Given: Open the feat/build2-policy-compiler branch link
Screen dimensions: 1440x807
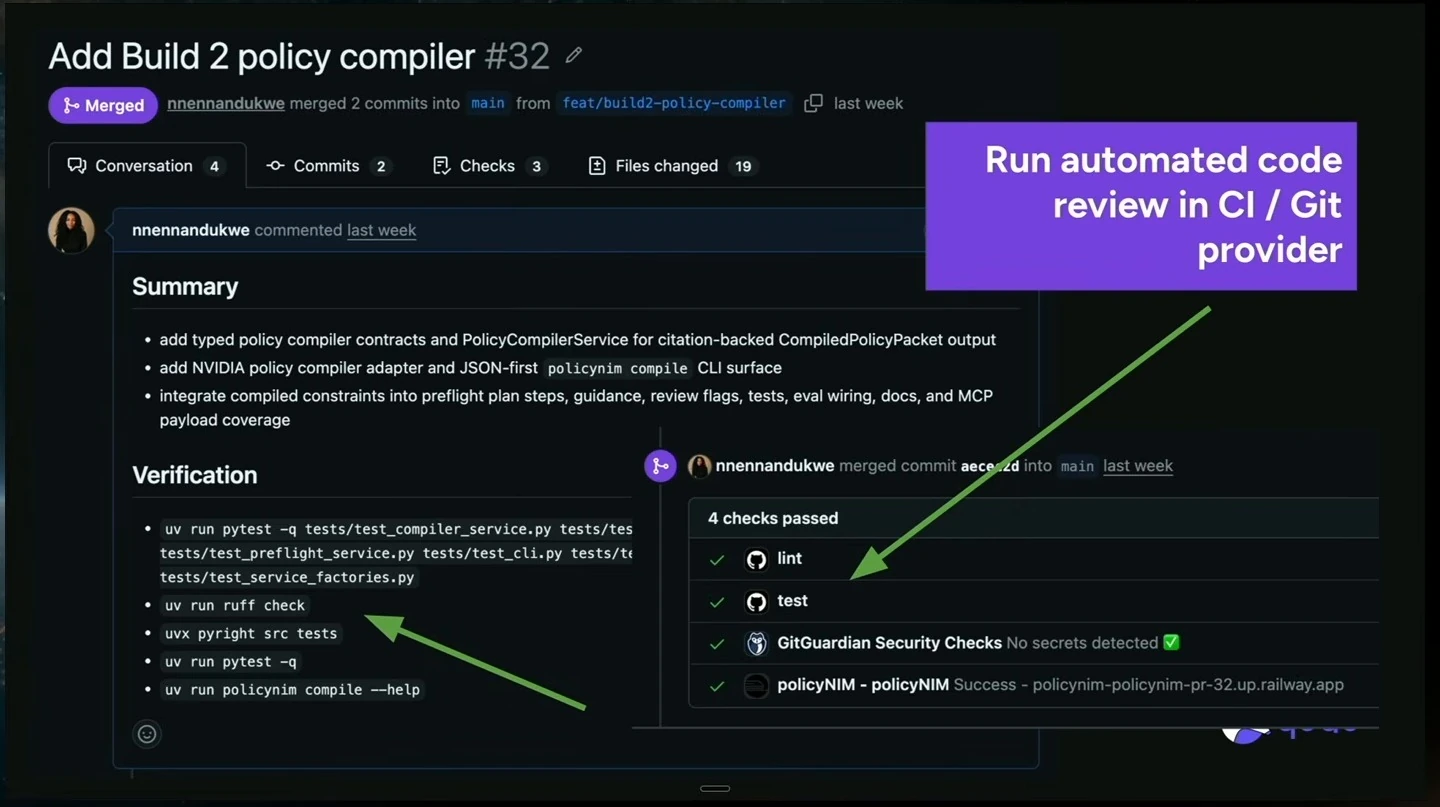Looking at the screenshot, I should coord(674,103).
